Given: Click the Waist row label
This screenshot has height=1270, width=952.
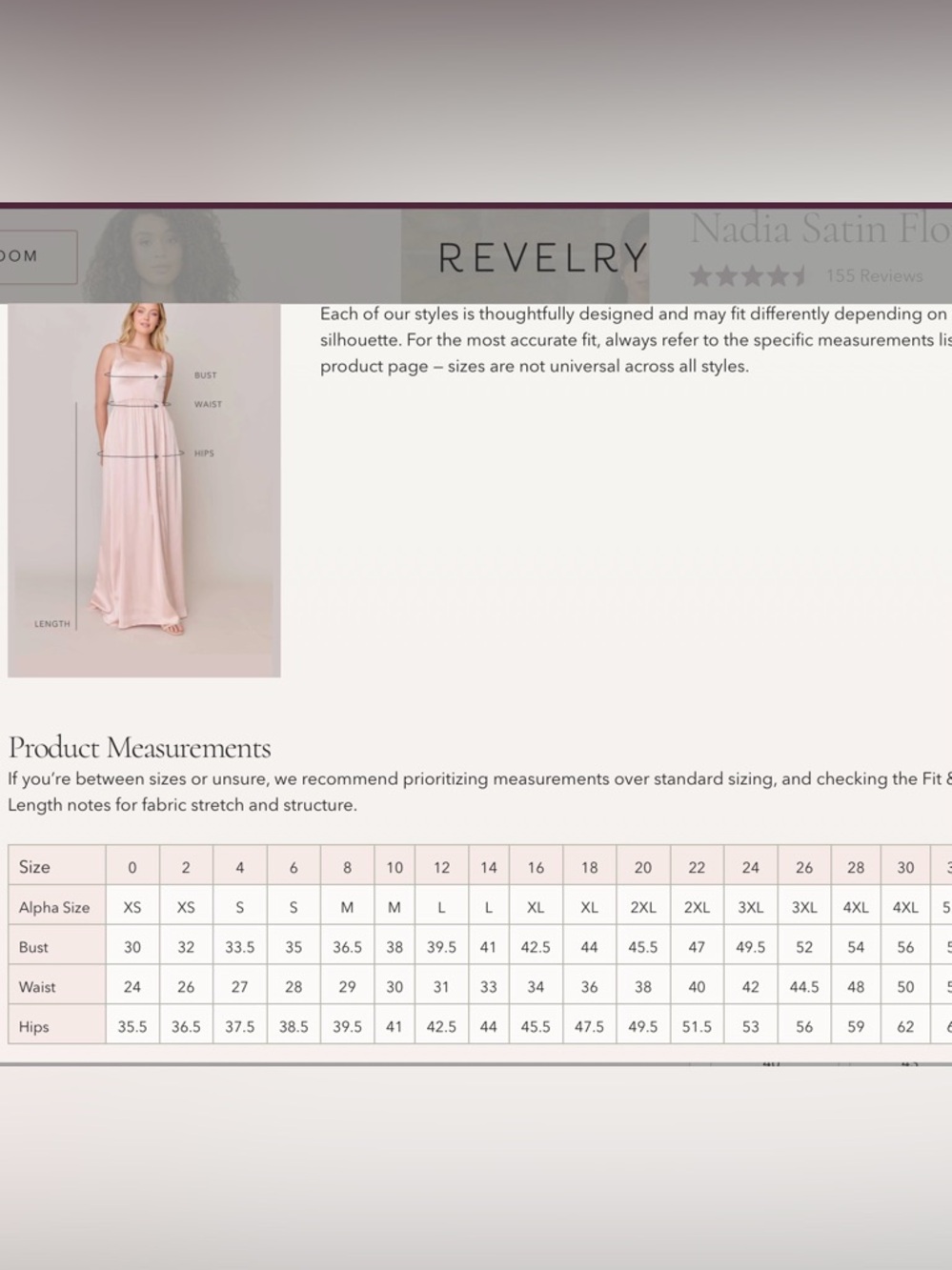Looking at the screenshot, I should (37, 987).
